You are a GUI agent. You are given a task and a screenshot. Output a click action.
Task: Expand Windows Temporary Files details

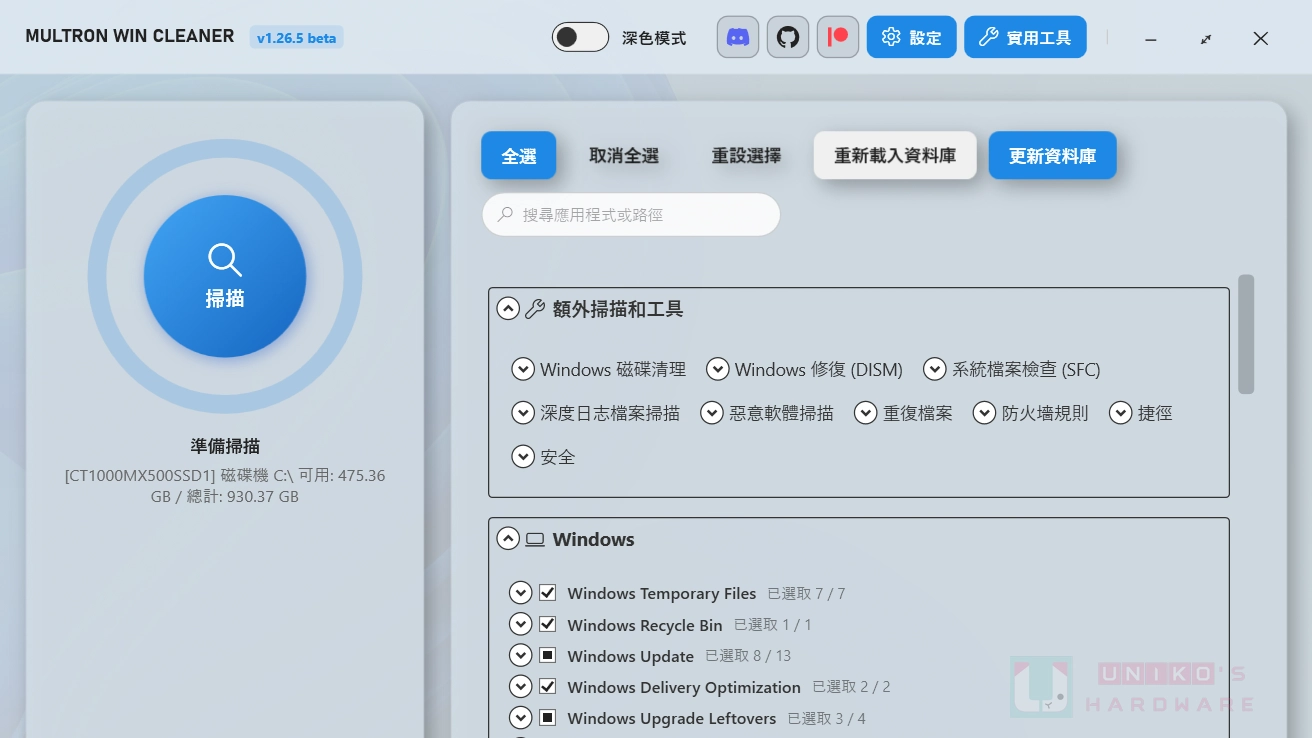pyautogui.click(x=520, y=593)
